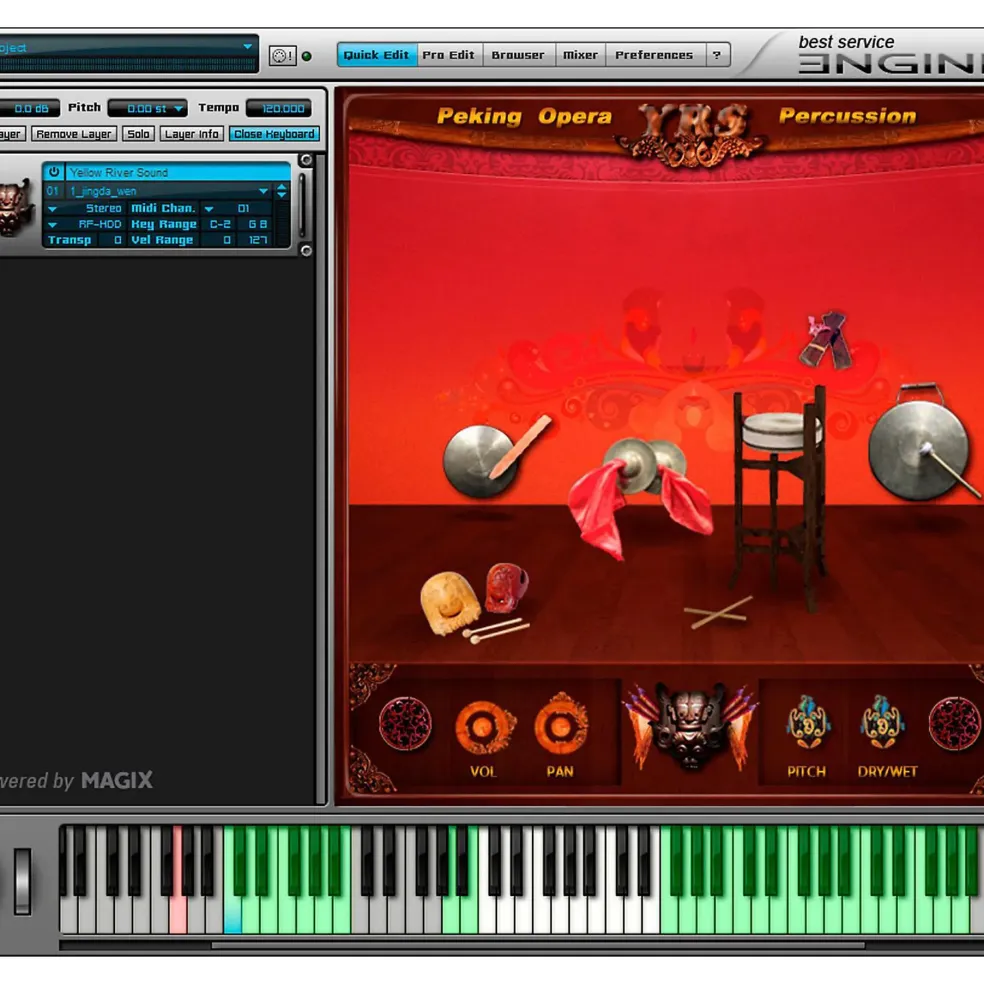Screen dimensions: 984x985
Task: Click the red wooden fish block
Action: tap(506, 587)
